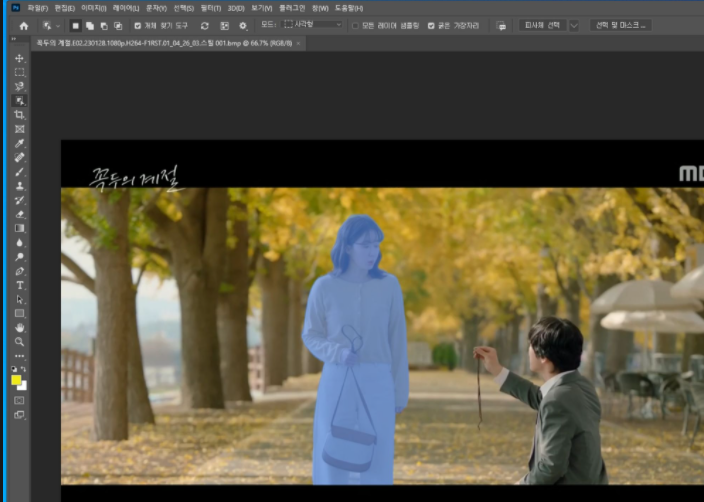Select the History Brush tool
The height and width of the screenshot is (502, 704).
(x=19, y=200)
